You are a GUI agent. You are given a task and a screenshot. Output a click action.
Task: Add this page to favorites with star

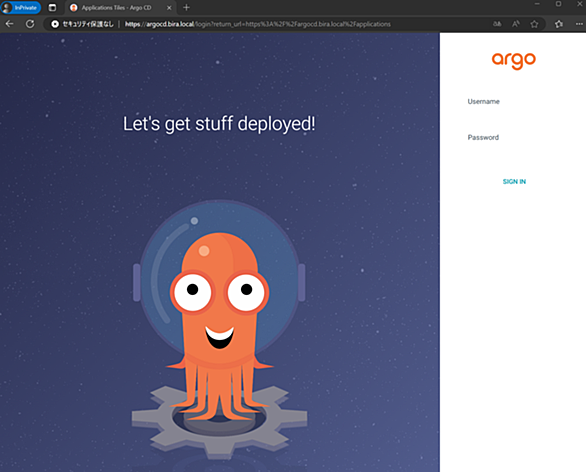(x=534, y=24)
